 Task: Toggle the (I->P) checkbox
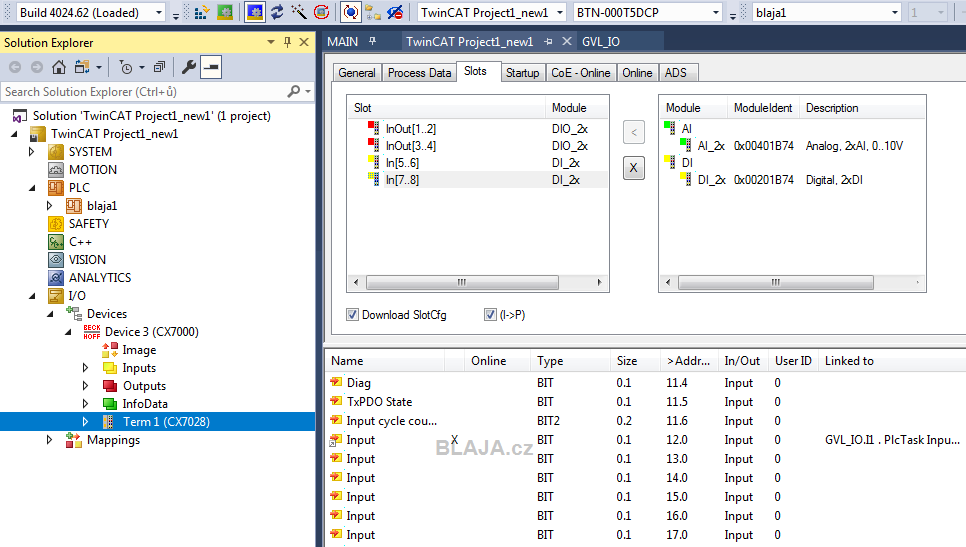coord(490,315)
